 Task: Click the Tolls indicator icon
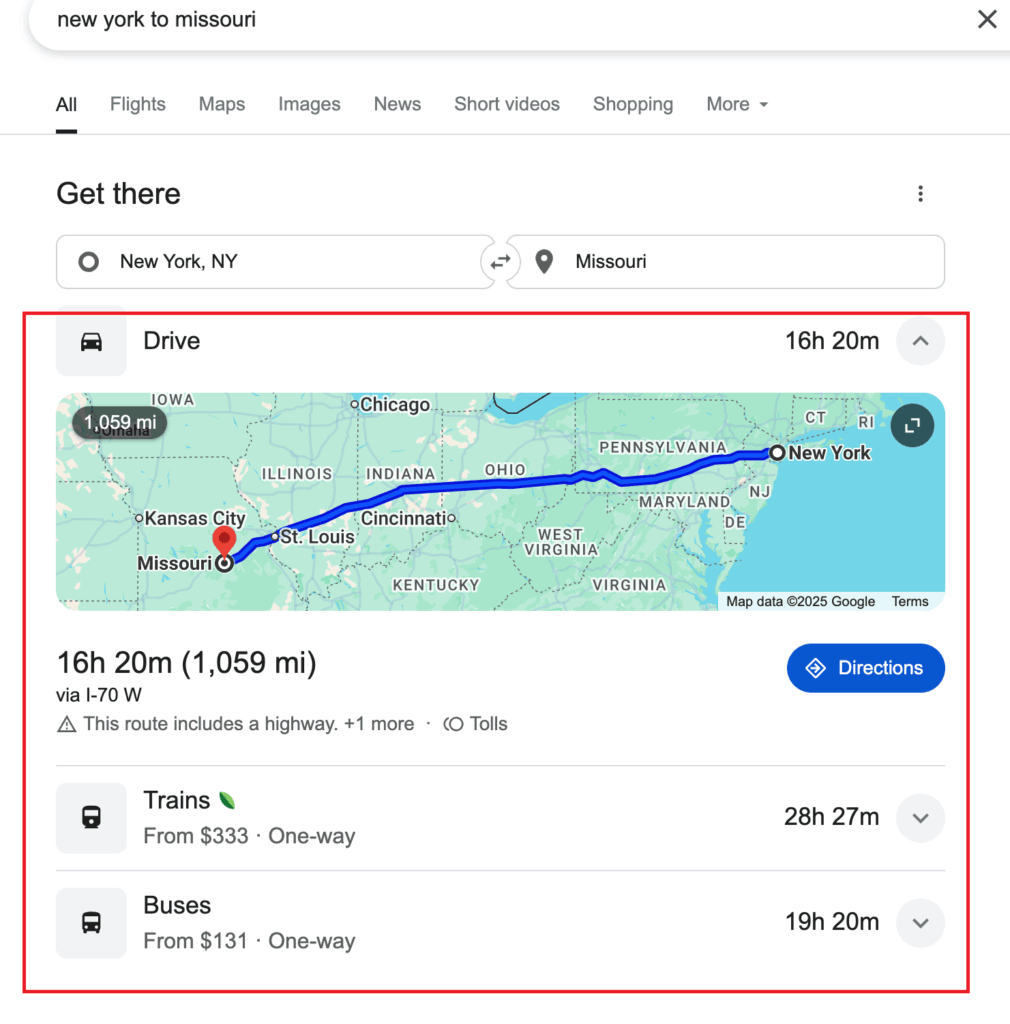[453, 724]
